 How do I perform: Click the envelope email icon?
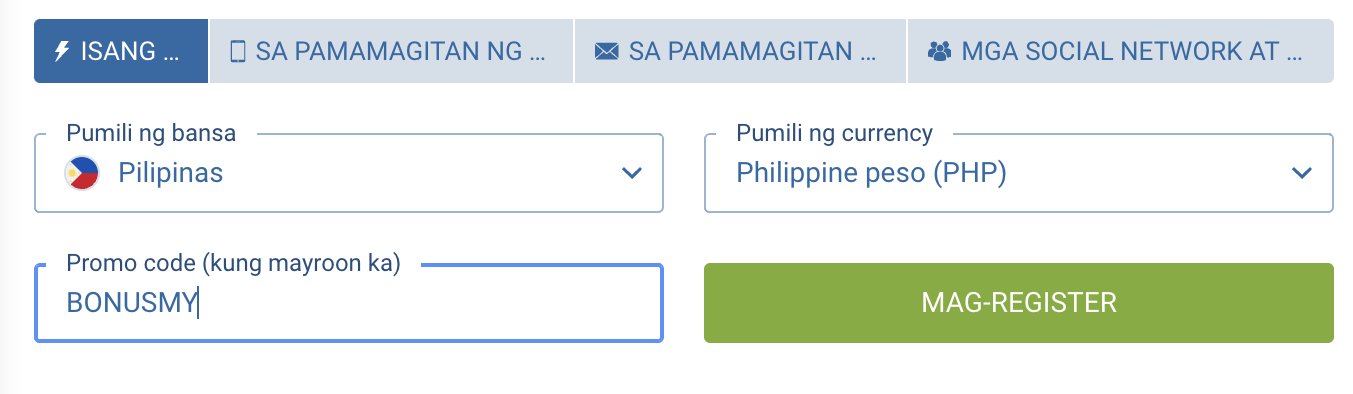[x=606, y=51]
